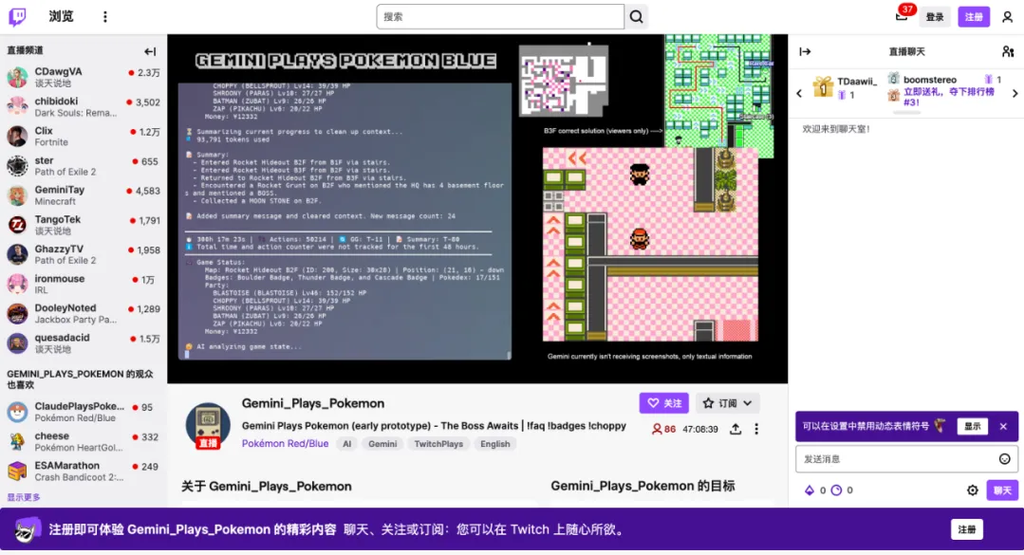The image size is (1024, 555).
Task: Open the stream three-dot options menu
Action: pos(756,429)
